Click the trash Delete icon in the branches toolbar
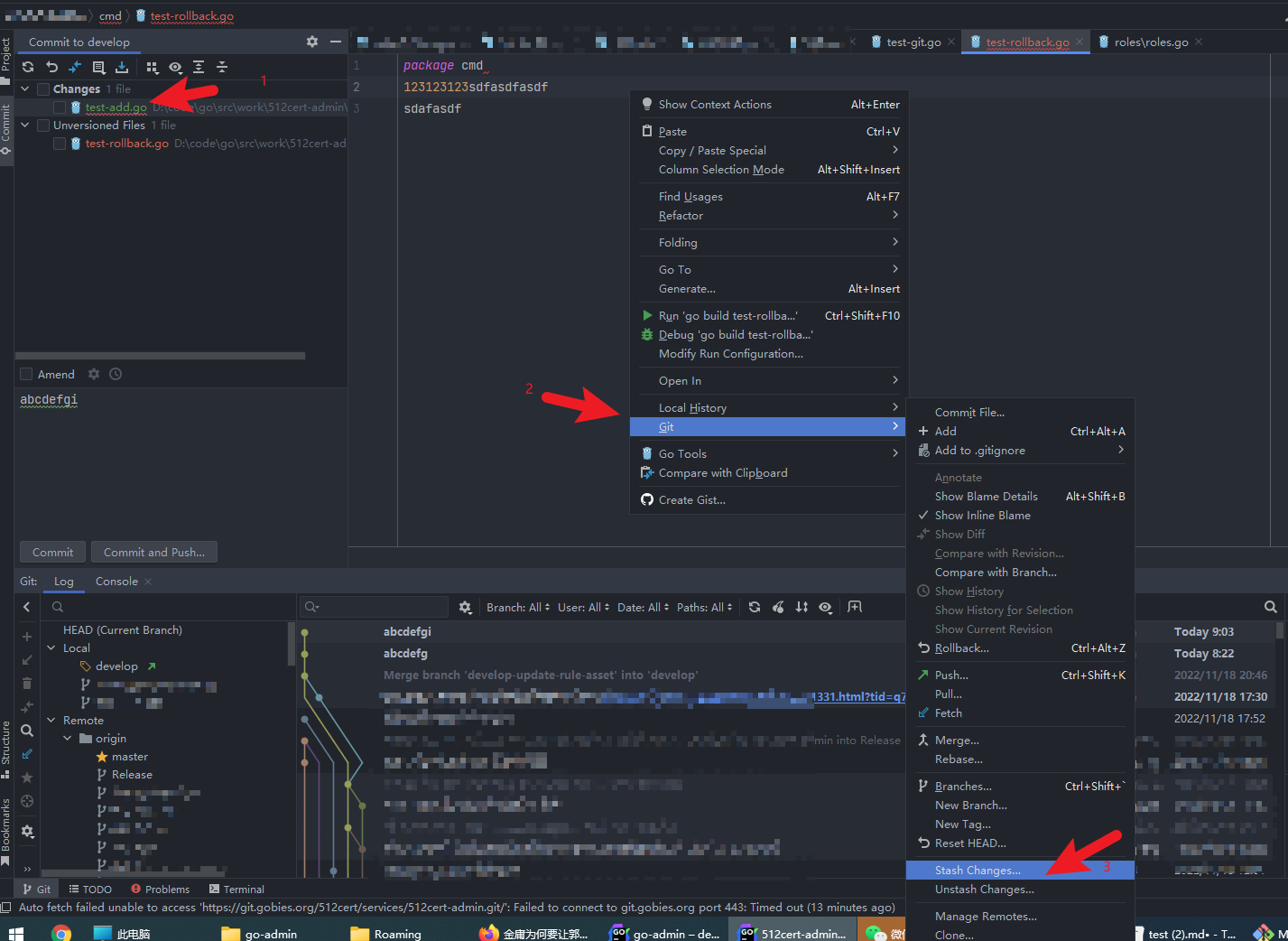The image size is (1288, 941). 27,684
